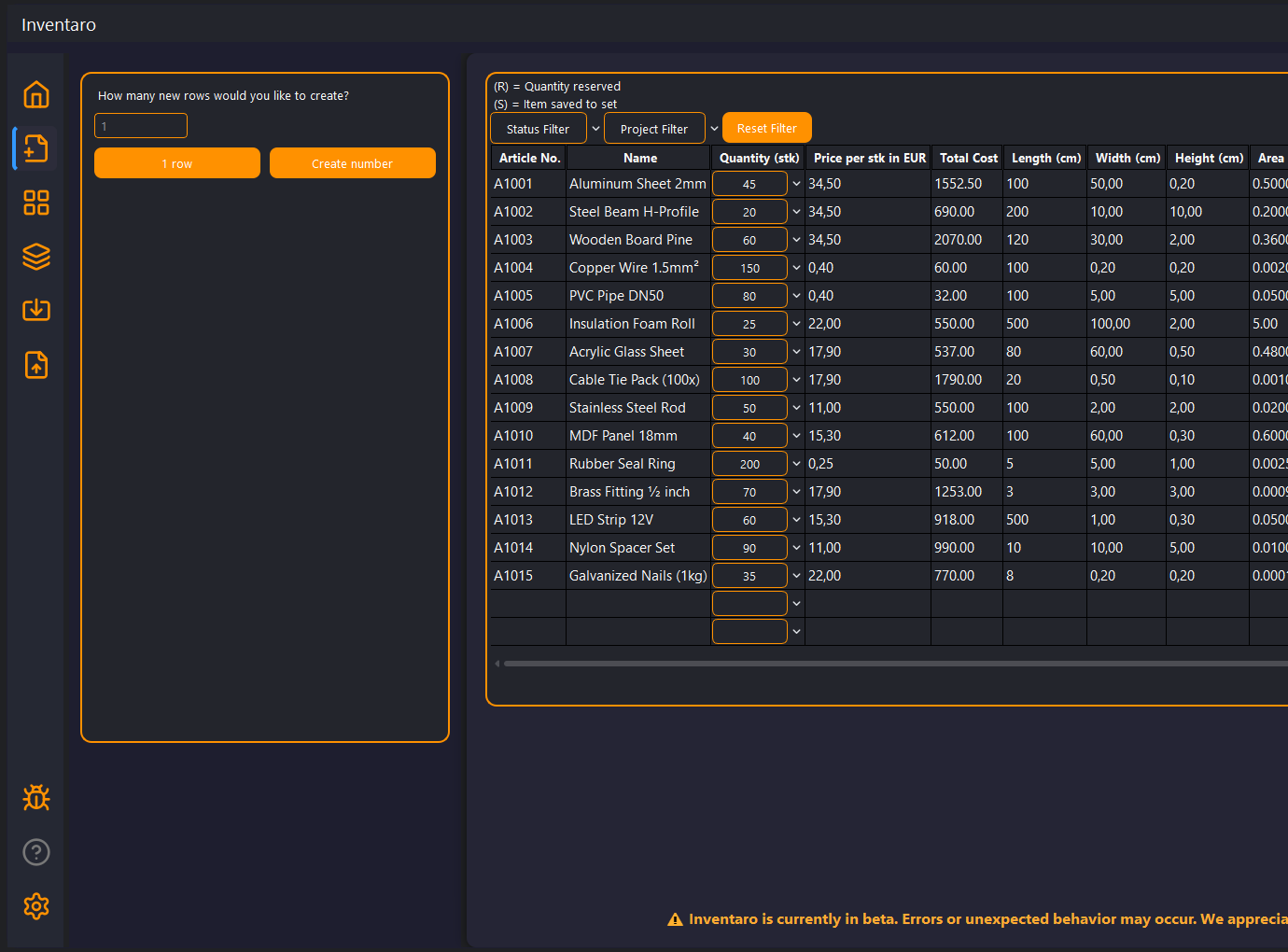This screenshot has height=952, width=1288.
Task: Click quantity field of Galvanized Nails (1kg)
Action: click(749, 576)
